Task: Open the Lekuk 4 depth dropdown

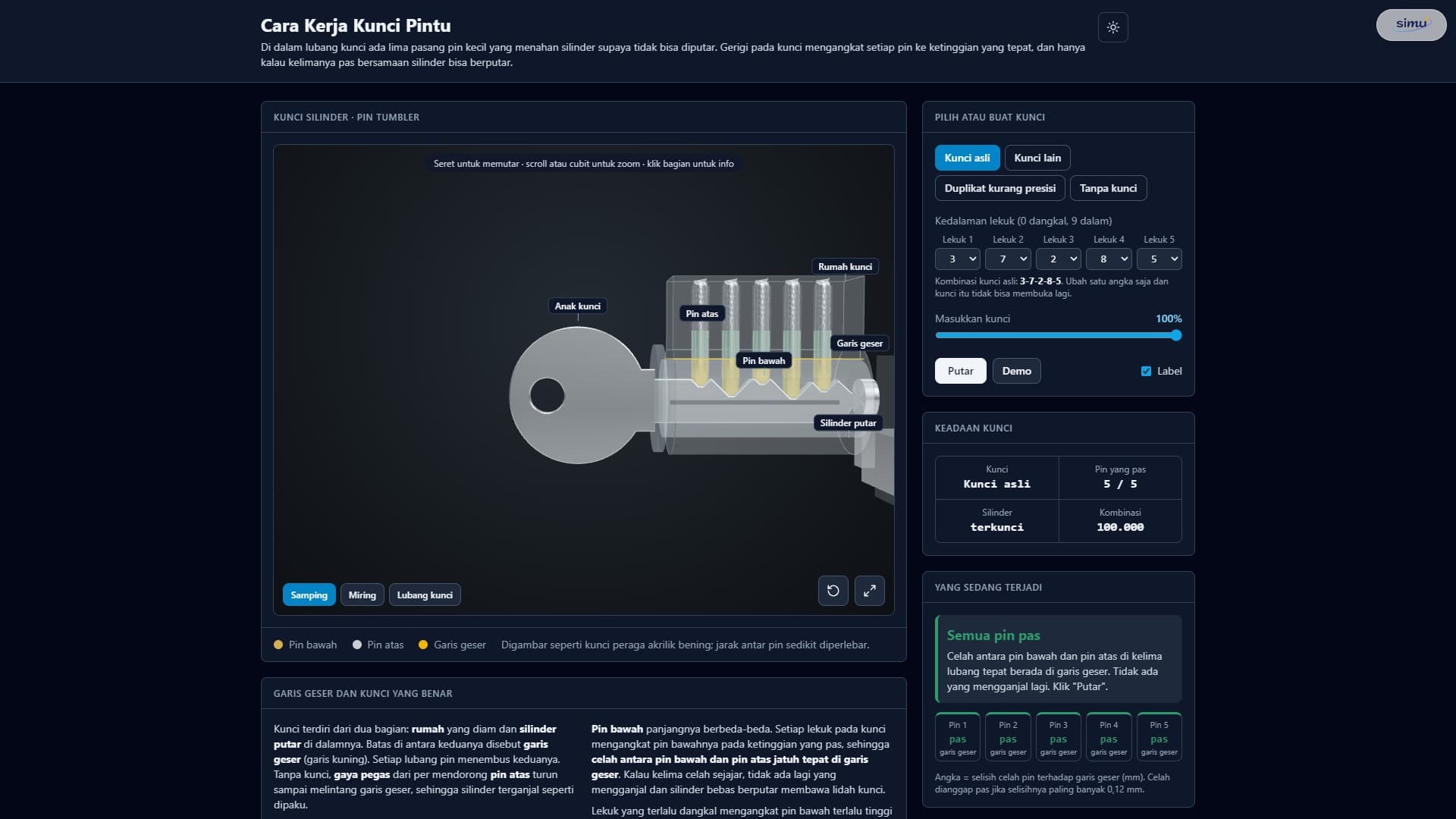Action: point(1109,259)
